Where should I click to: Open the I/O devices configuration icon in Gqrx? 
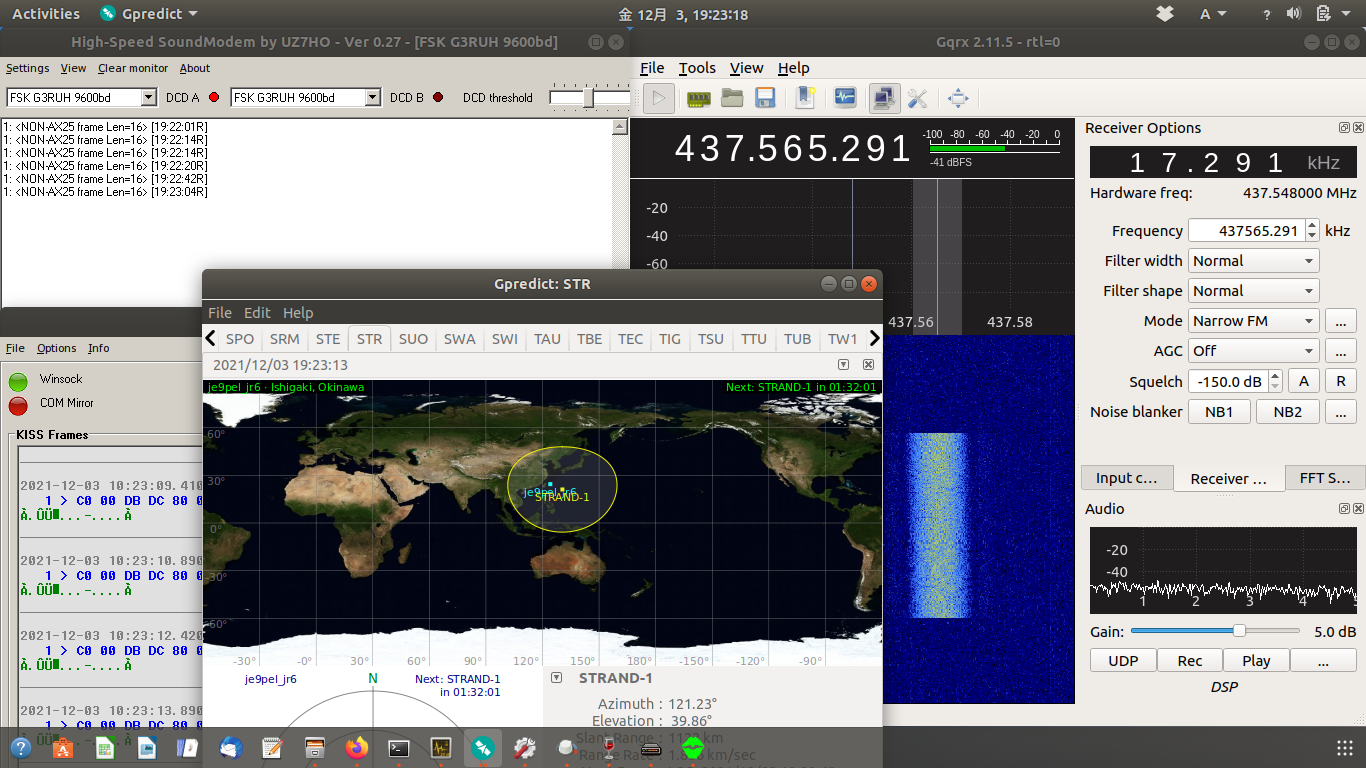[x=699, y=98]
